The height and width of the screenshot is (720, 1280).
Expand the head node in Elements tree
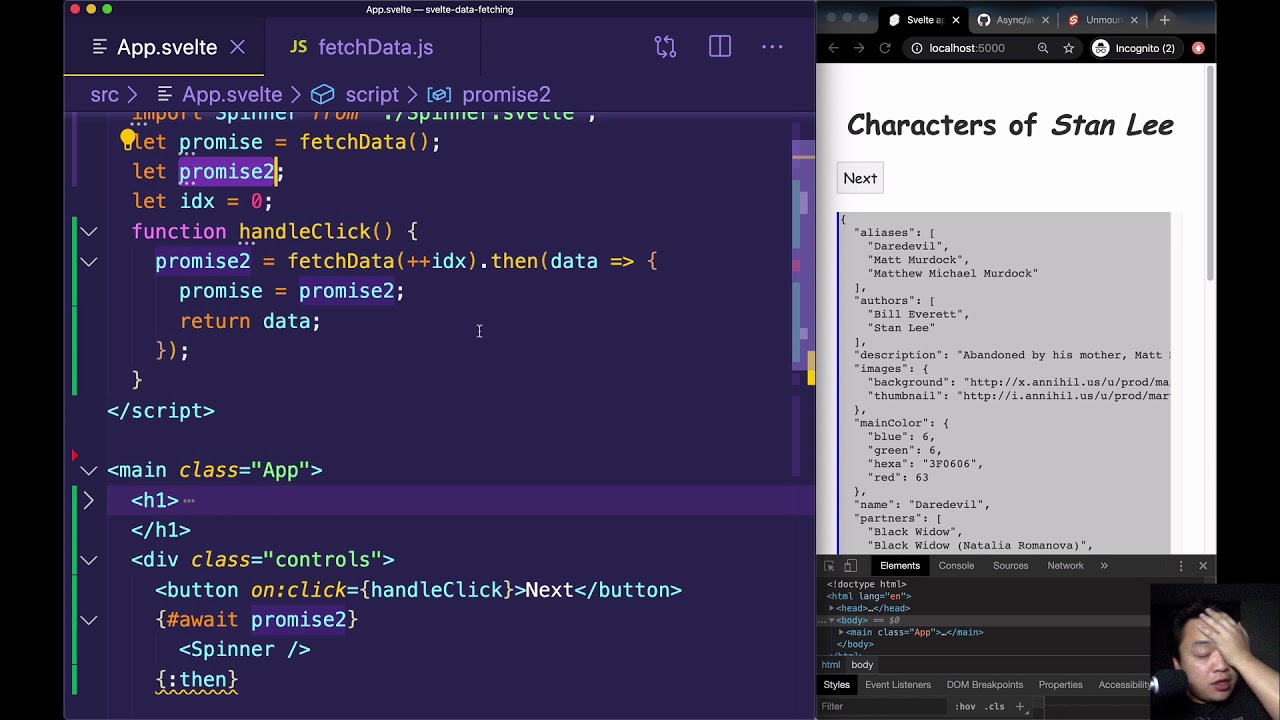click(831, 608)
